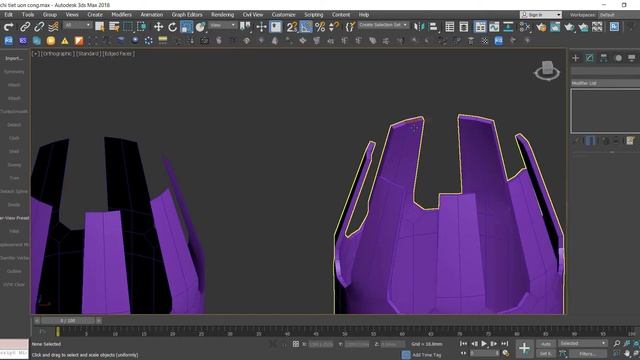Open the Help menu

click(364, 15)
